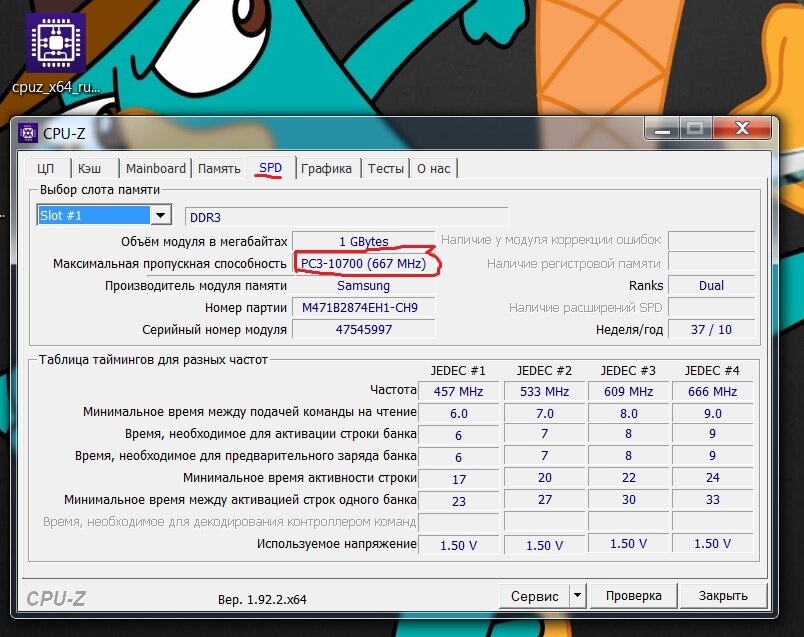This screenshot has width=804, height=637.
Task: Click the 7.0 CAS latency cell
Action: (x=545, y=413)
